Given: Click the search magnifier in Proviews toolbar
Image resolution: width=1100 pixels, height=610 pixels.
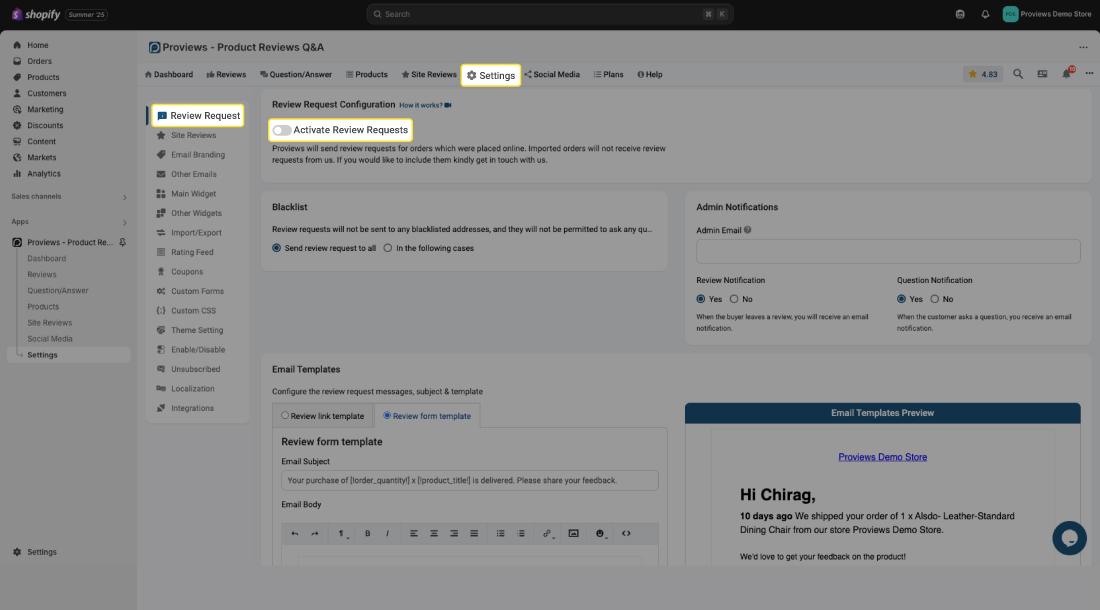Looking at the screenshot, I should [1018, 74].
